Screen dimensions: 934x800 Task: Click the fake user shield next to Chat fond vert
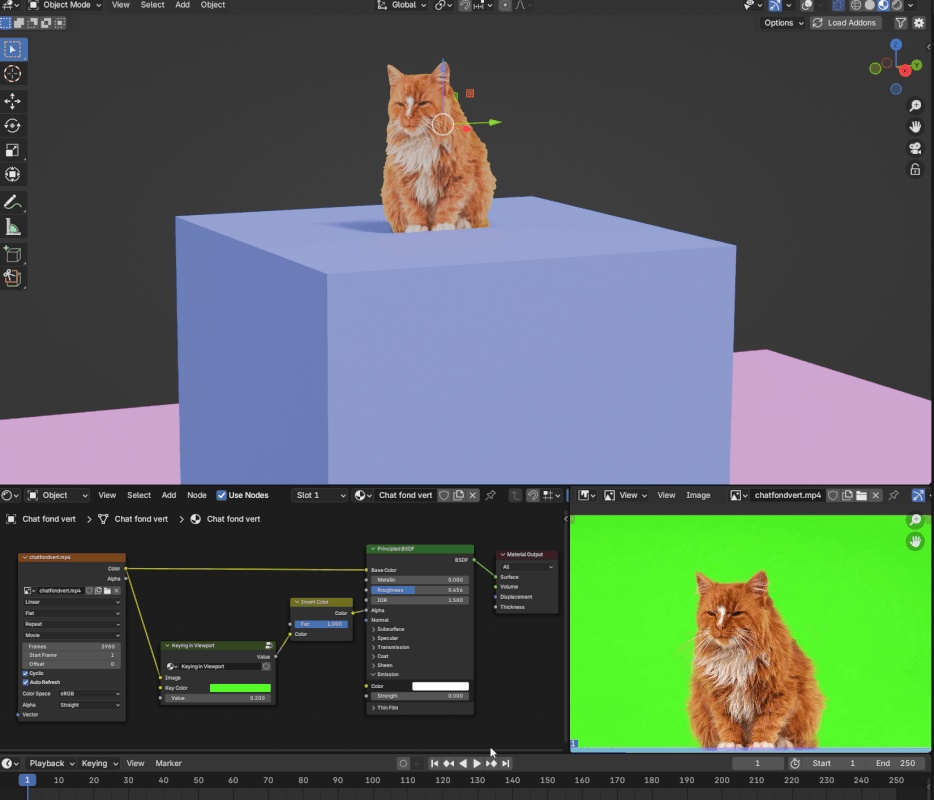coord(444,495)
